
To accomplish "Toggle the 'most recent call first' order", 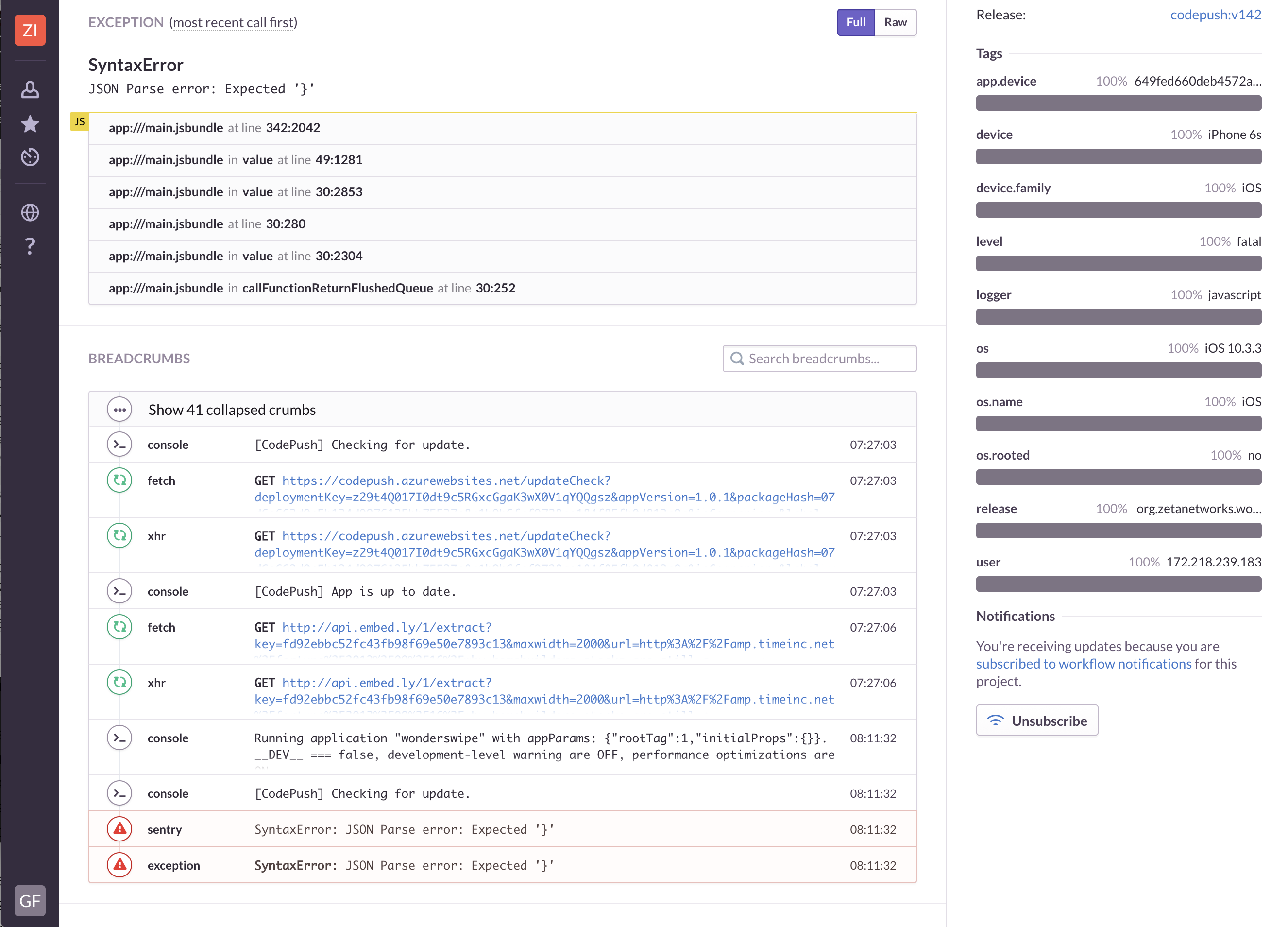I will (x=234, y=23).
